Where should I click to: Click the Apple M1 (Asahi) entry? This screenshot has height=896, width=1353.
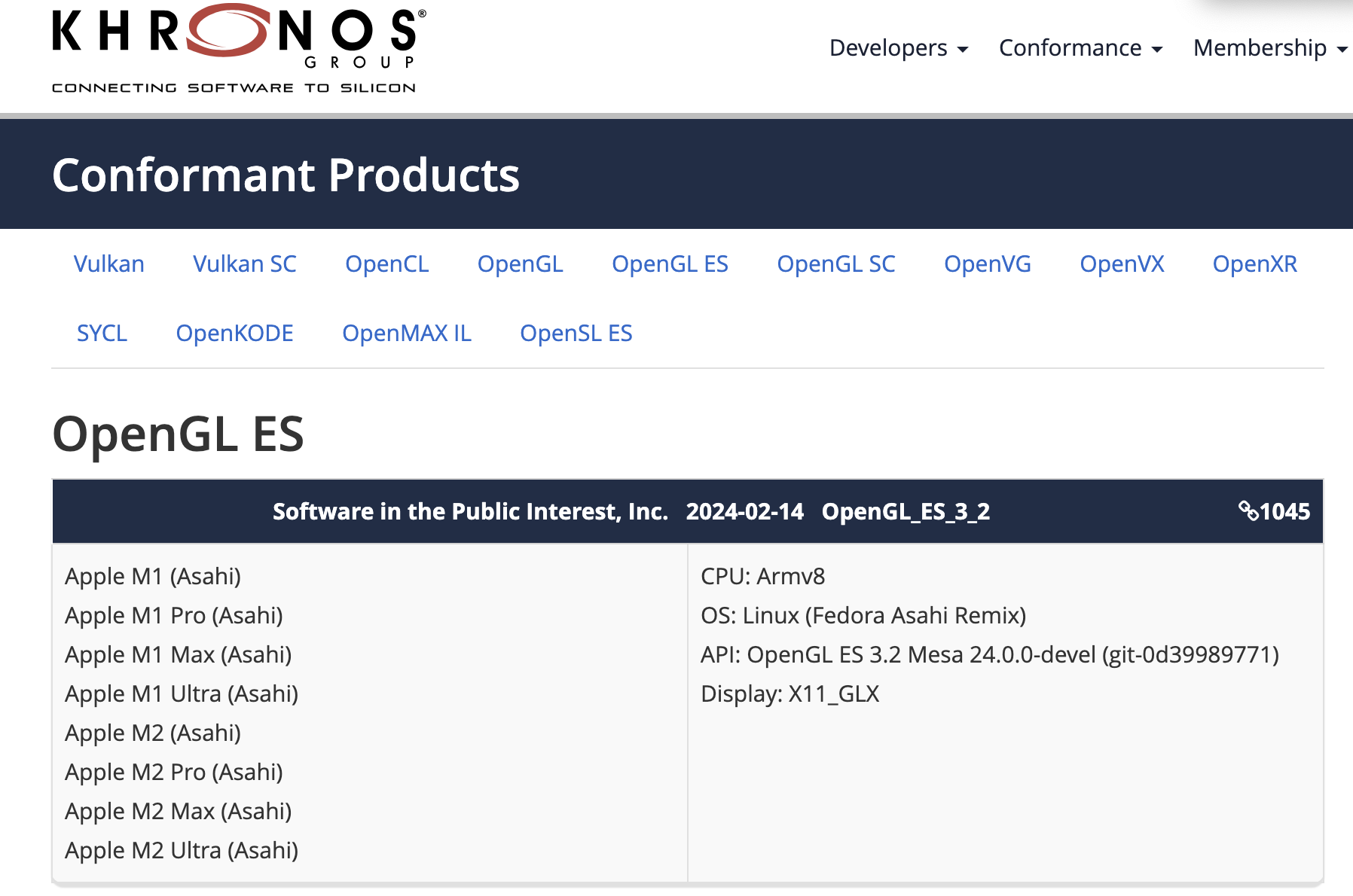tap(153, 576)
